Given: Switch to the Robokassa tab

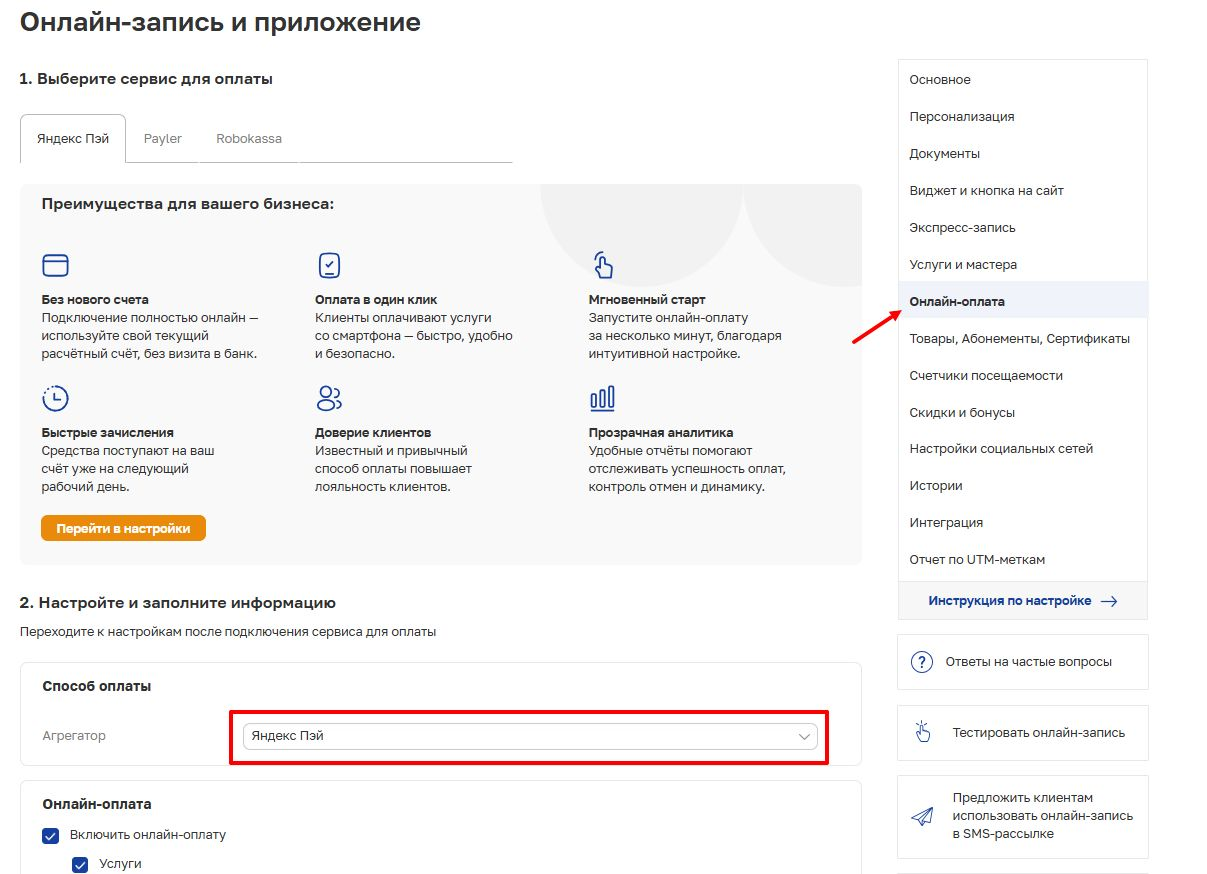Looking at the screenshot, I should click(x=249, y=139).
